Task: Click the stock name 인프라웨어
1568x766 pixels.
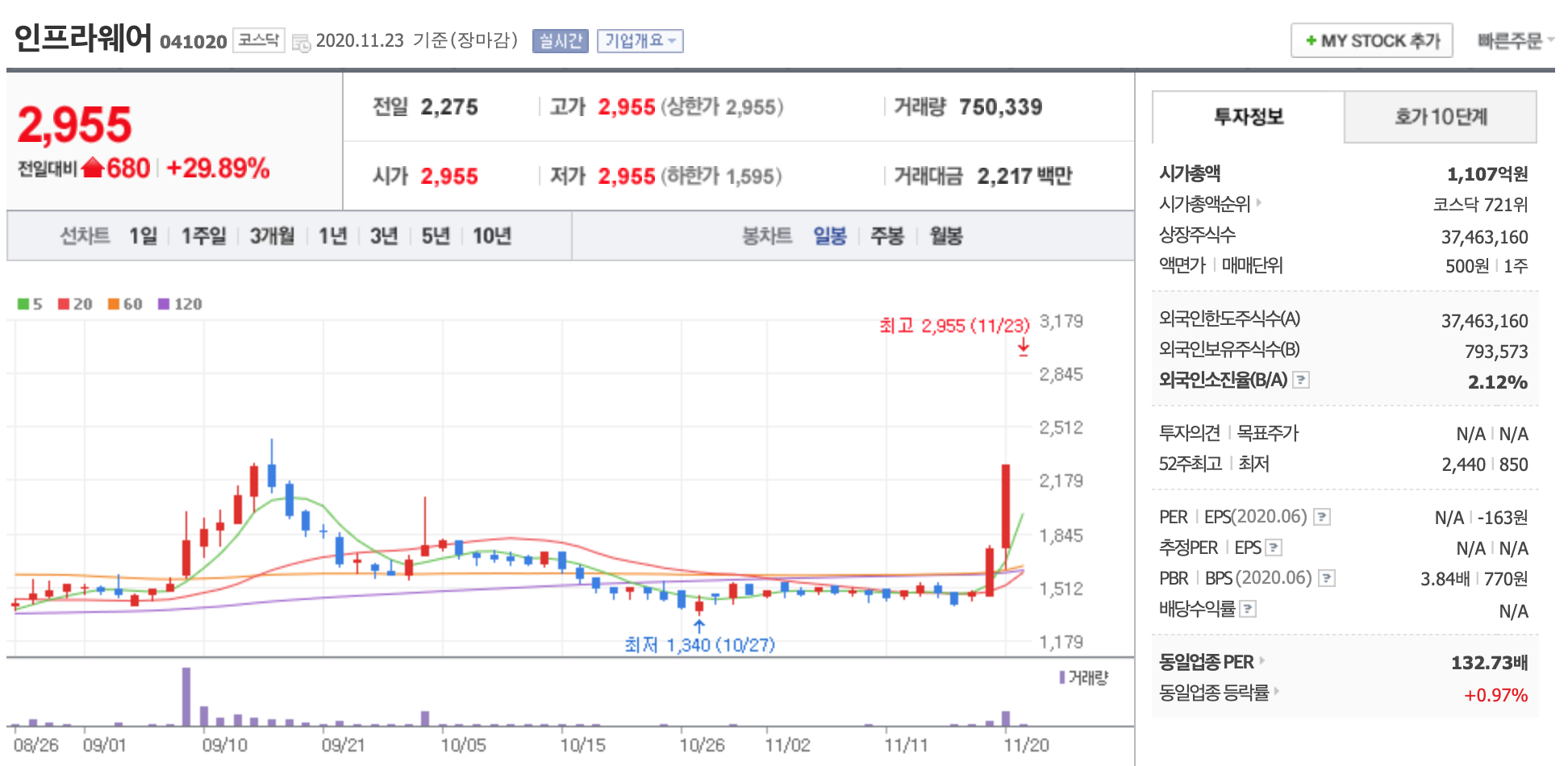Action: click(x=83, y=38)
